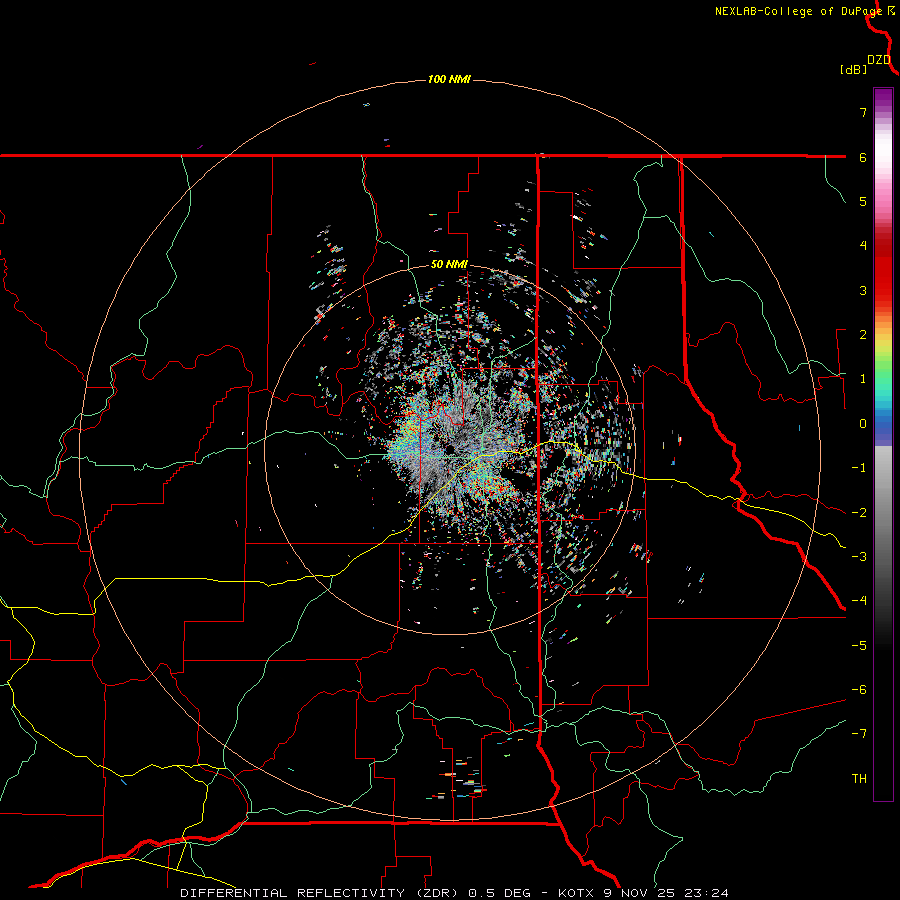
Task: Click the -1 value on the color scale
Action: (859, 468)
